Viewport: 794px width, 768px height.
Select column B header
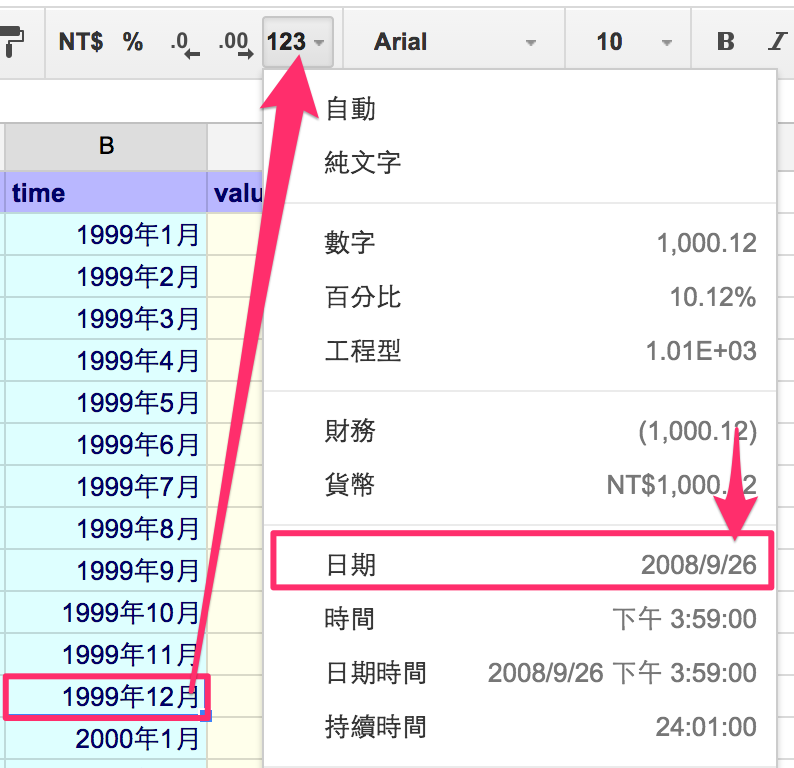coord(106,146)
